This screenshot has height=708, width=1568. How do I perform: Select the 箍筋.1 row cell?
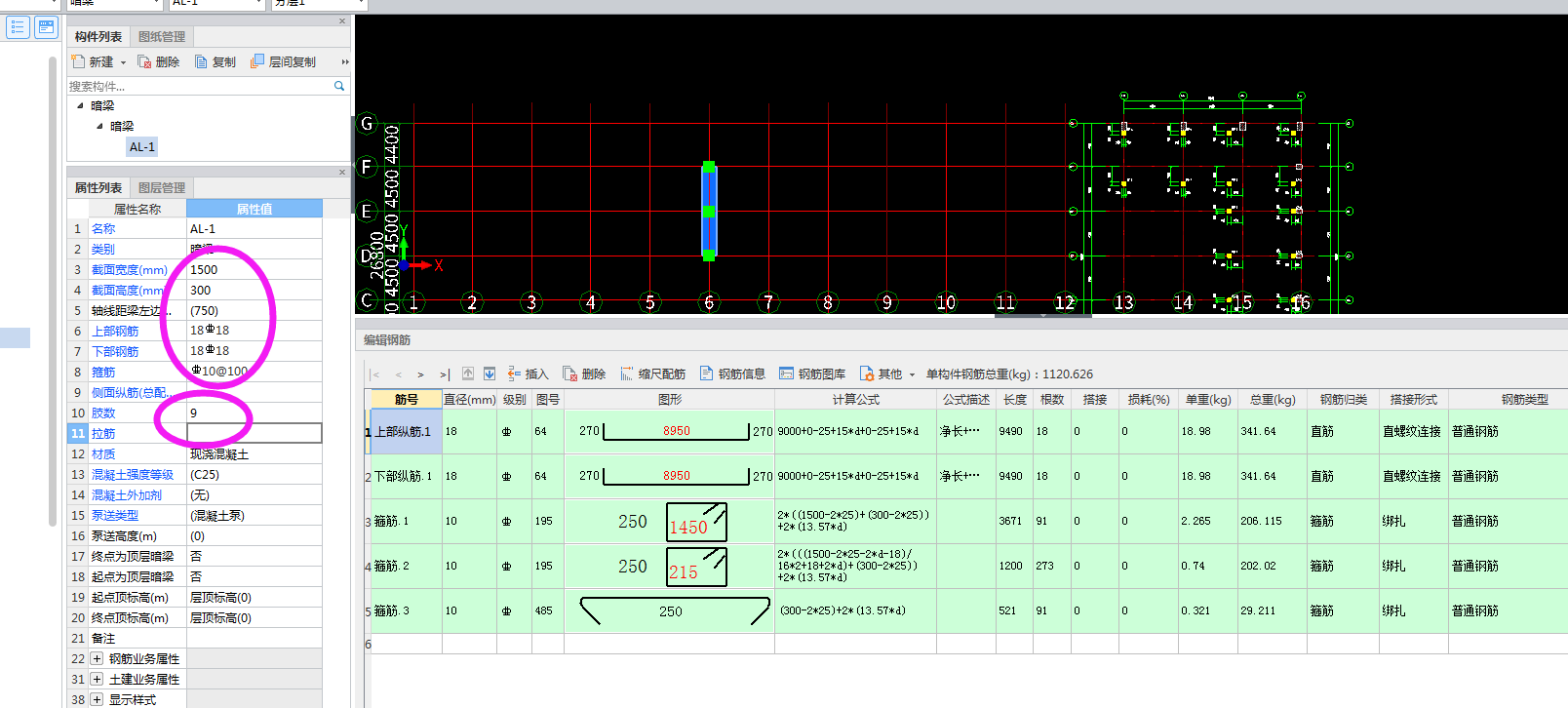[407, 521]
